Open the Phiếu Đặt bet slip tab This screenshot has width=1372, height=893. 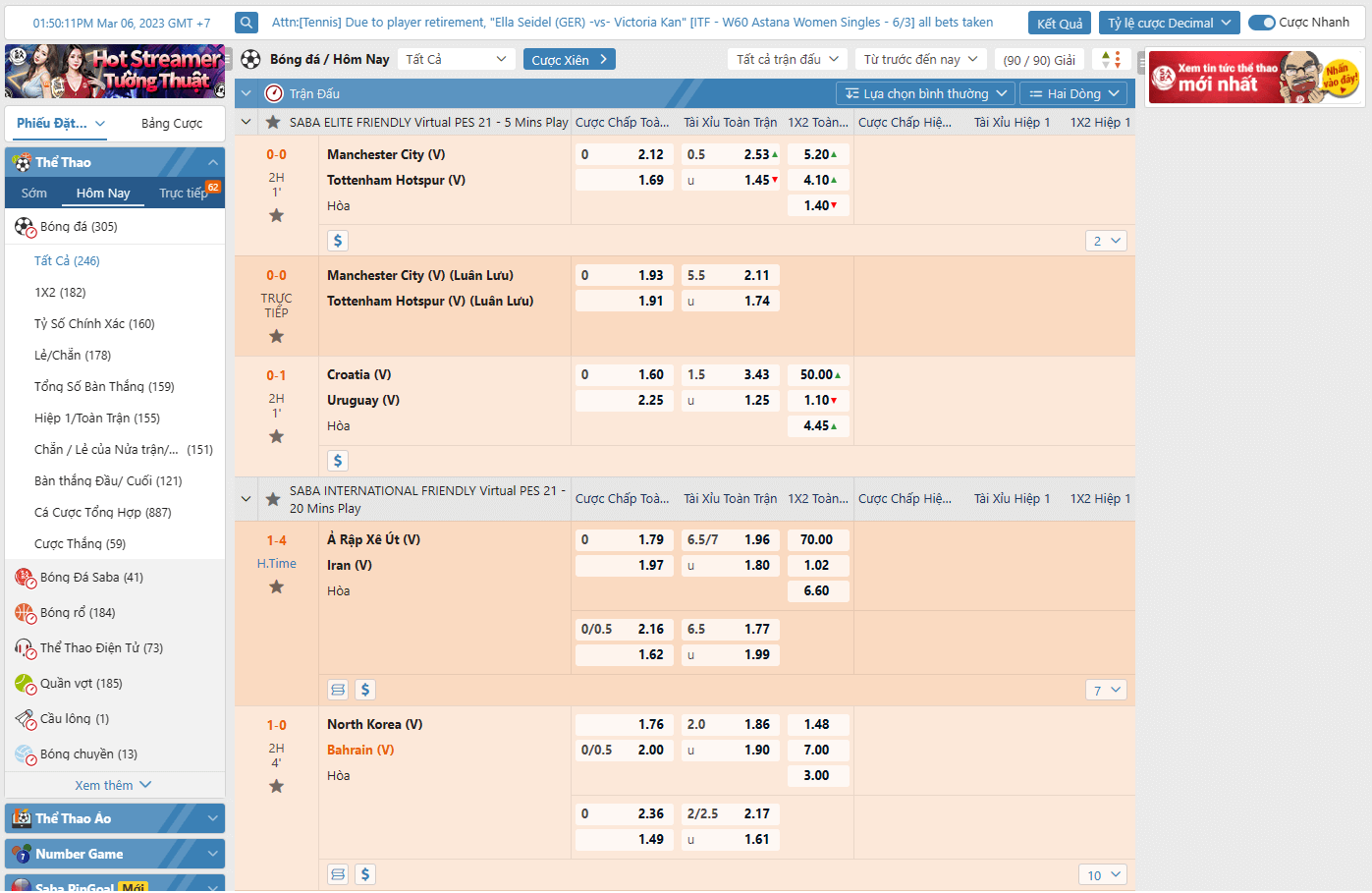point(61,124)
